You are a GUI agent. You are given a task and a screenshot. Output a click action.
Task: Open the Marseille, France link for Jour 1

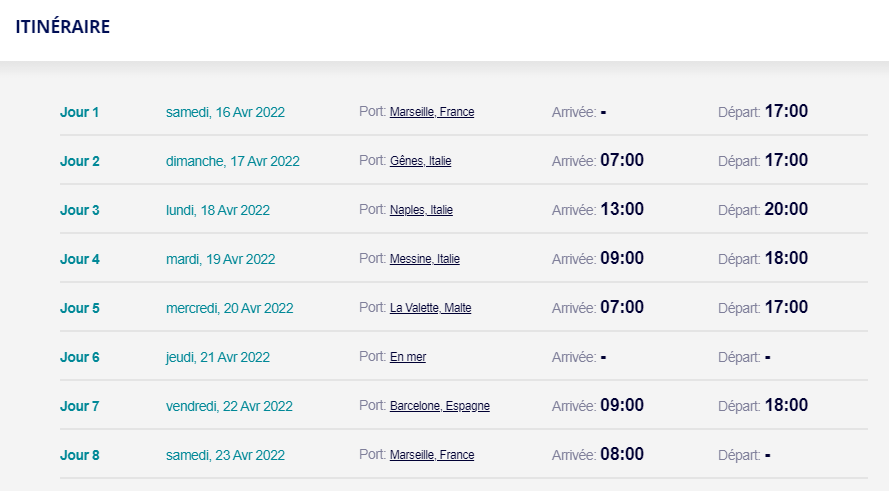[432, 112]
